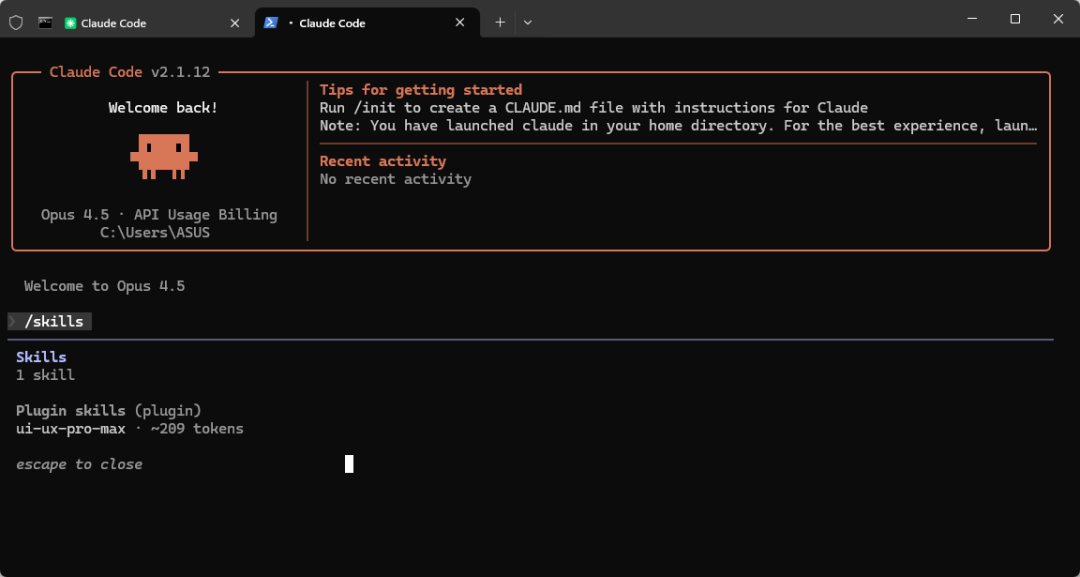Click the terminal icon beside the first tab

pyautogui.click(x=45, y=23)
